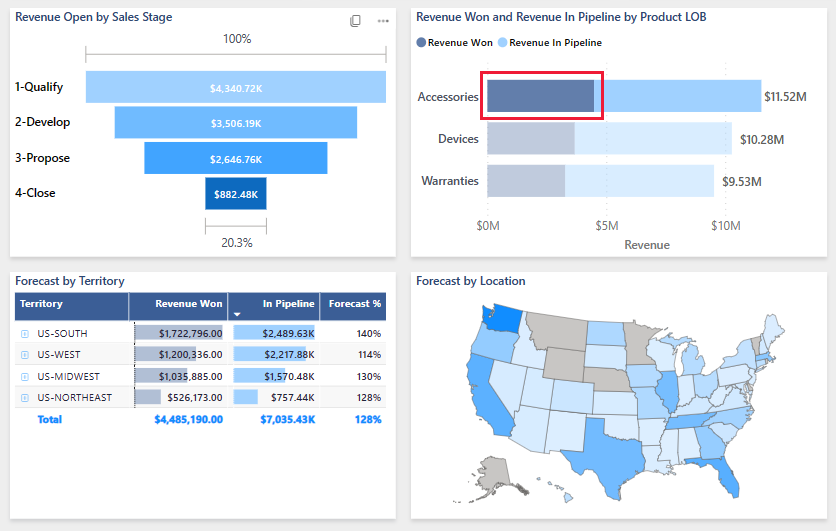The image size is (836, 531).
Task: Click the Devices Revenue In Pipeline bar
Action: pyautogui.click(x=653, y=139)
